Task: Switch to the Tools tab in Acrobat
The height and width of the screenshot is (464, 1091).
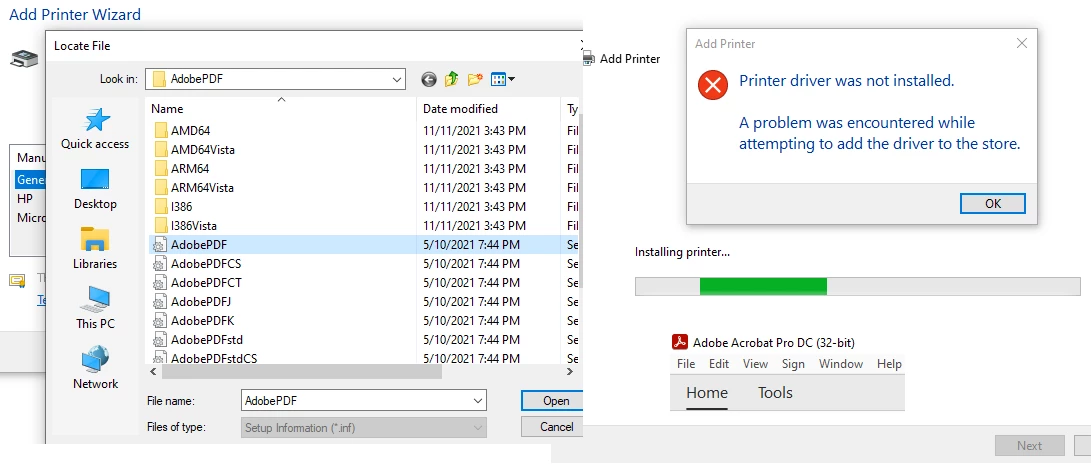Action: [x=775, y=393]
